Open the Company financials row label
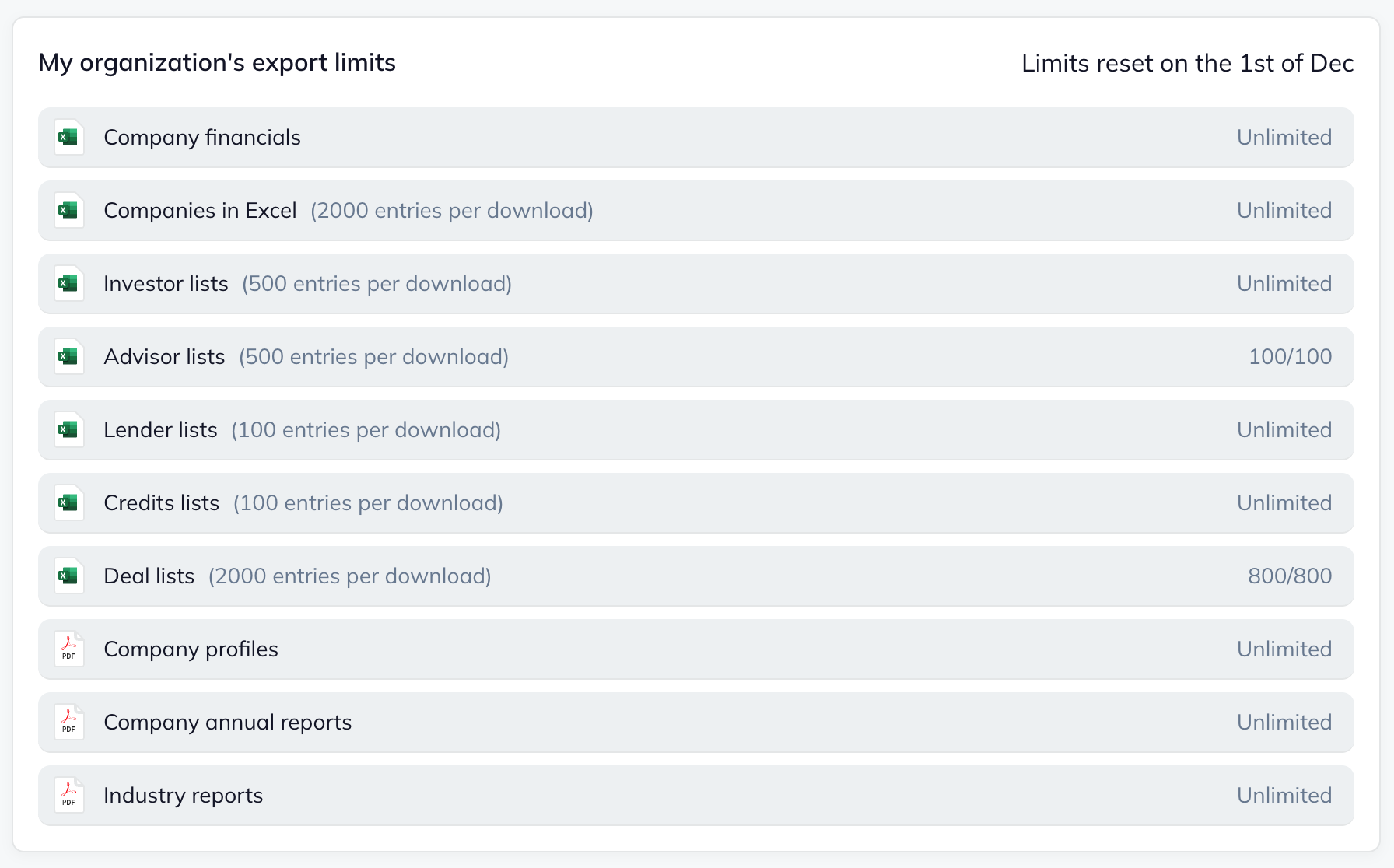This screenshot has height=868, width=1394. click(x=202, y=138)
